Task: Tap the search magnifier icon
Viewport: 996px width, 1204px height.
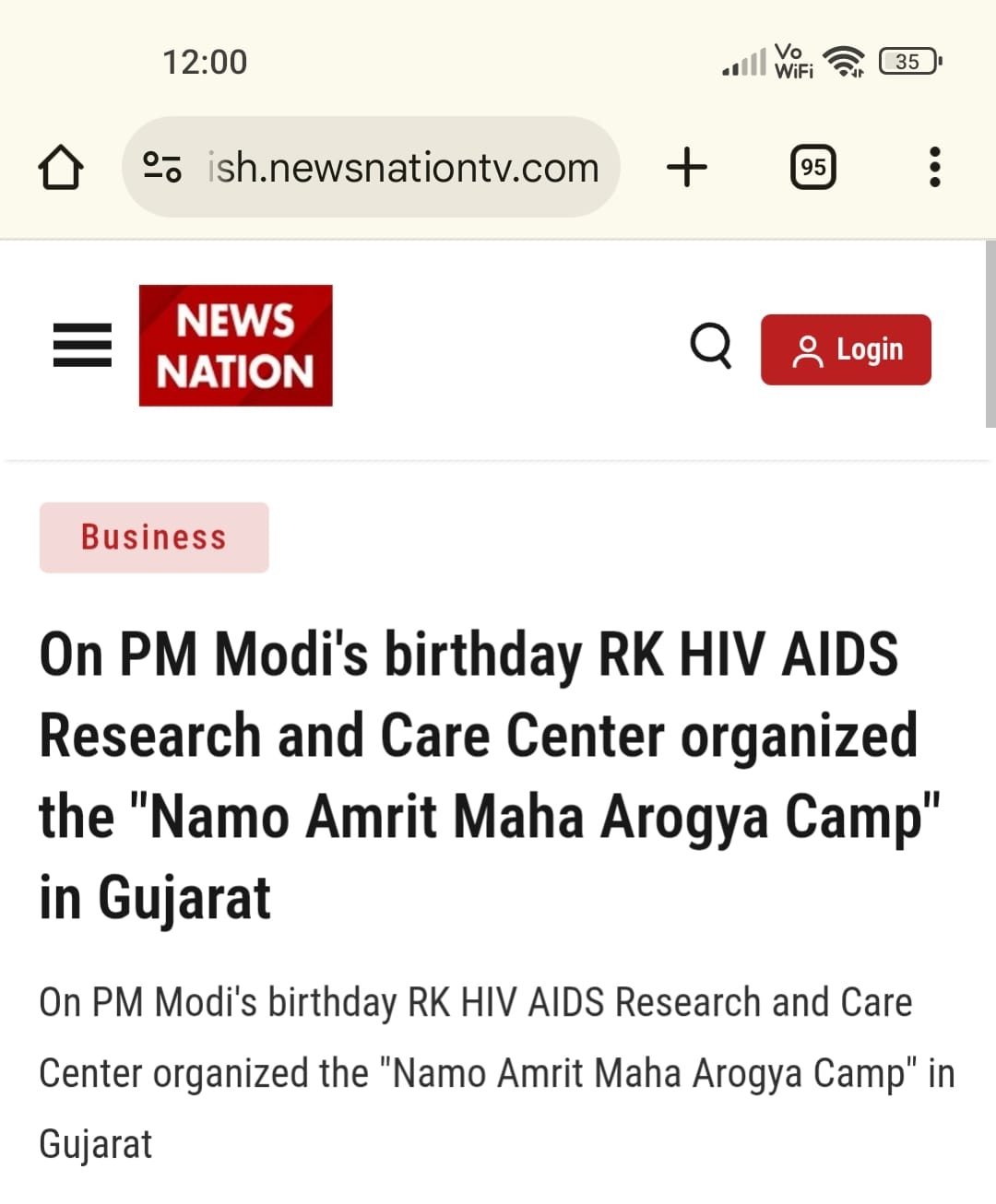Action: pyautogui.click(x=711, y=347)
